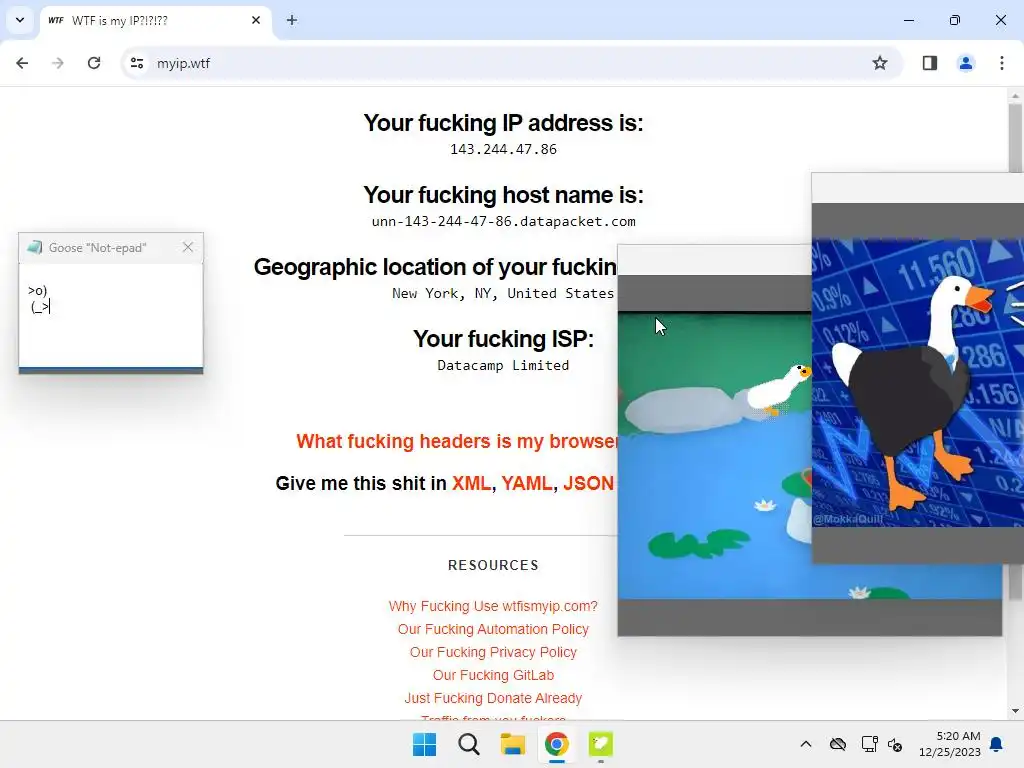This screenshot has height=768, width=1024.
Task: Open Why Fucking Use wtfismyip.com link
Action: tap(493, 606)
